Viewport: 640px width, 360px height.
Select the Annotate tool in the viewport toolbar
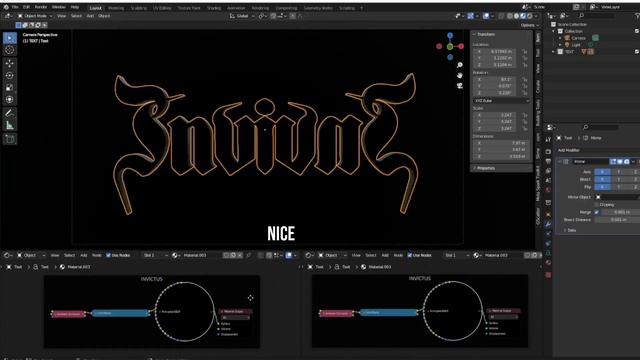(10, 113)
